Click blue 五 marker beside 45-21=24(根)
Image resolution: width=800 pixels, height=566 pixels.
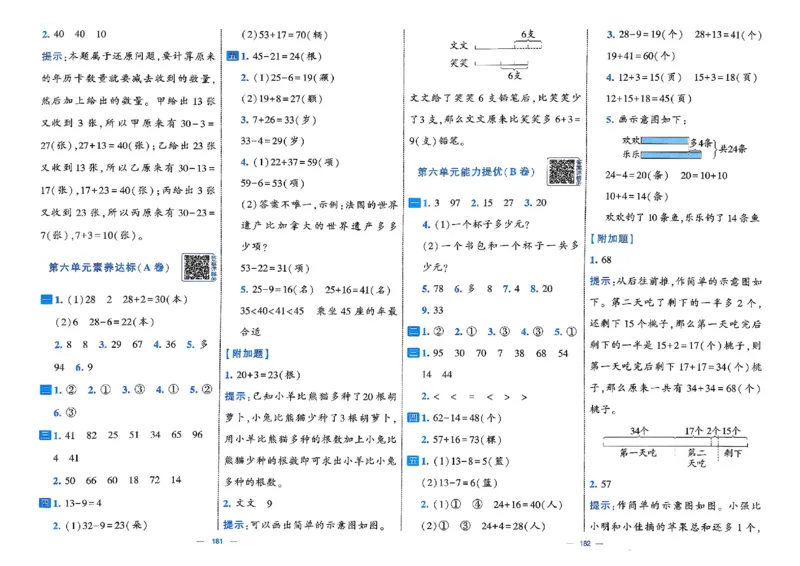coord(232,56)
